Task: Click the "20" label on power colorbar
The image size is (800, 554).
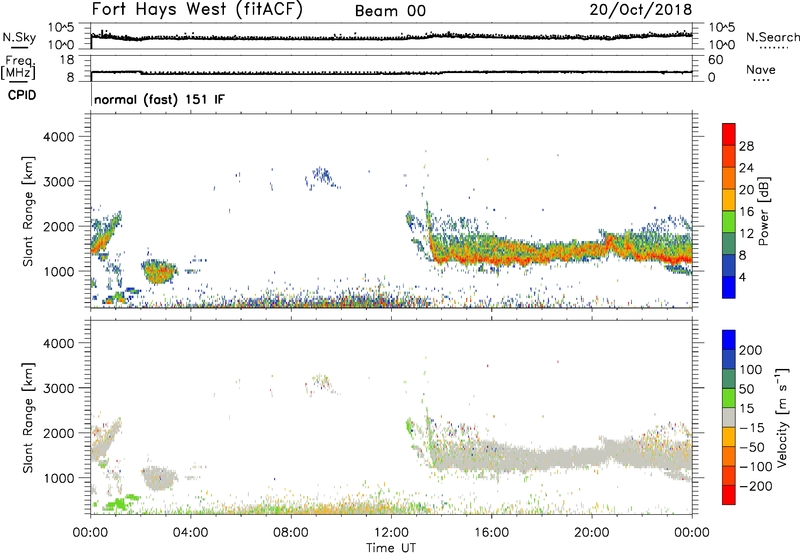Action: [746, 190]
